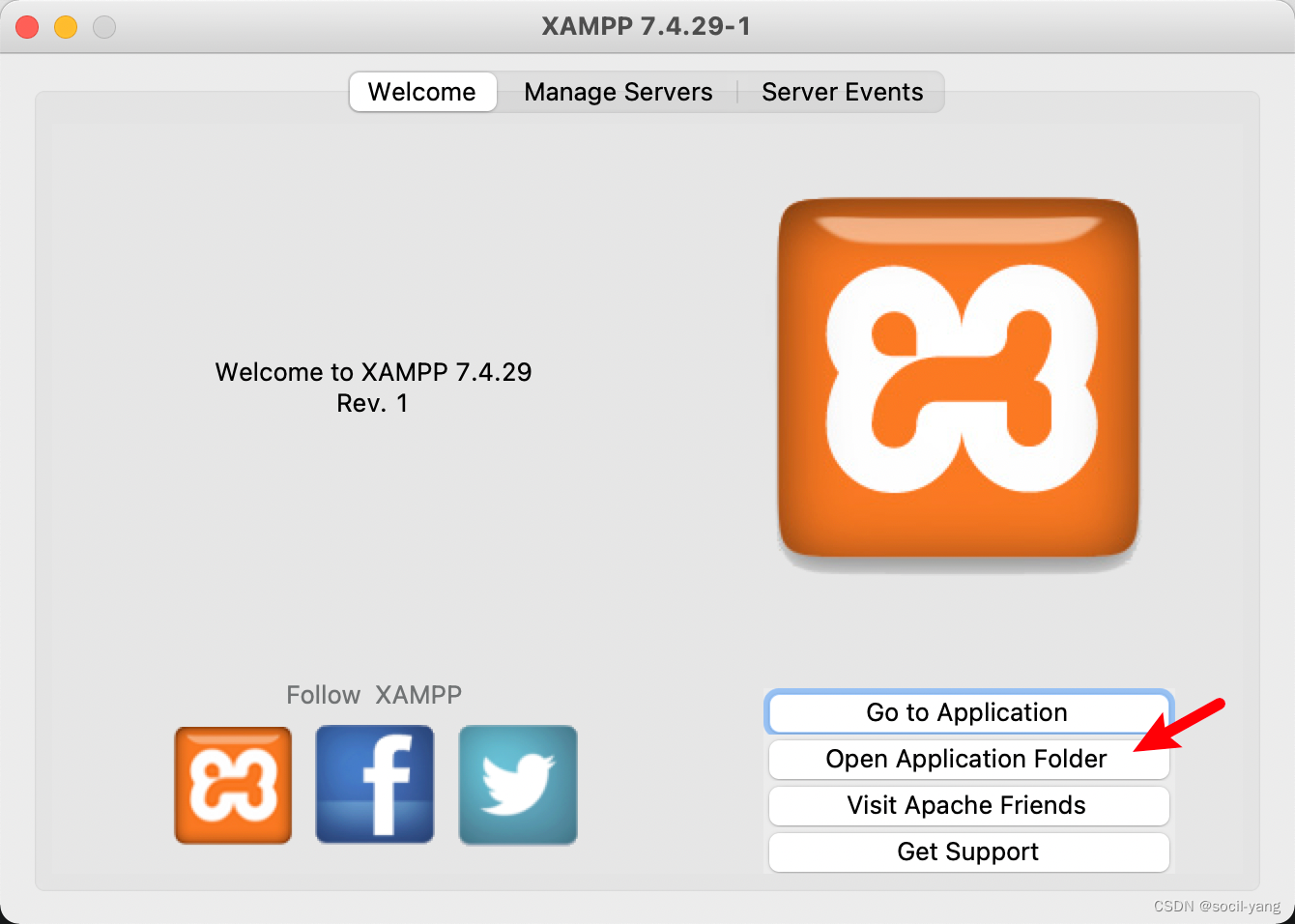Click the Go to Application button
Screen dimensions: 1295x924
click(968, 712)
